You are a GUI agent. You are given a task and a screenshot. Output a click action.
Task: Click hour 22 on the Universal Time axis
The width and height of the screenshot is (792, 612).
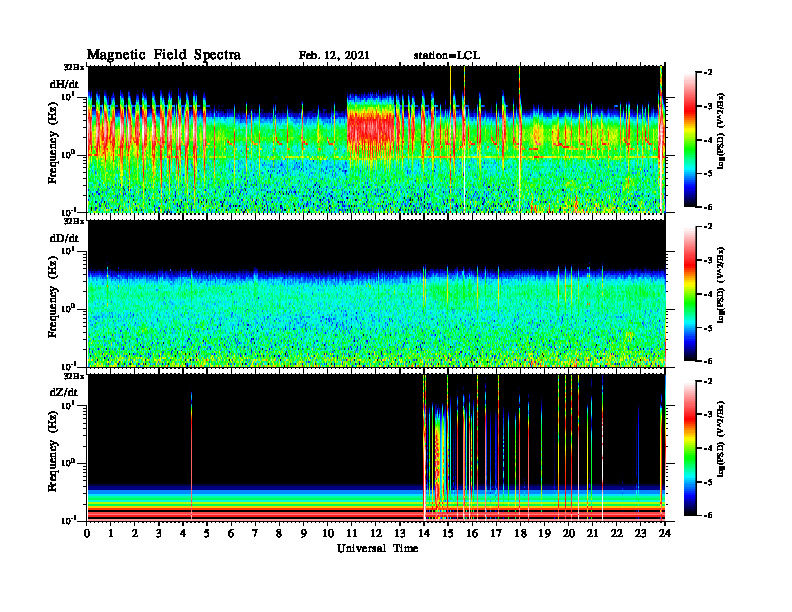coord(617,534)
